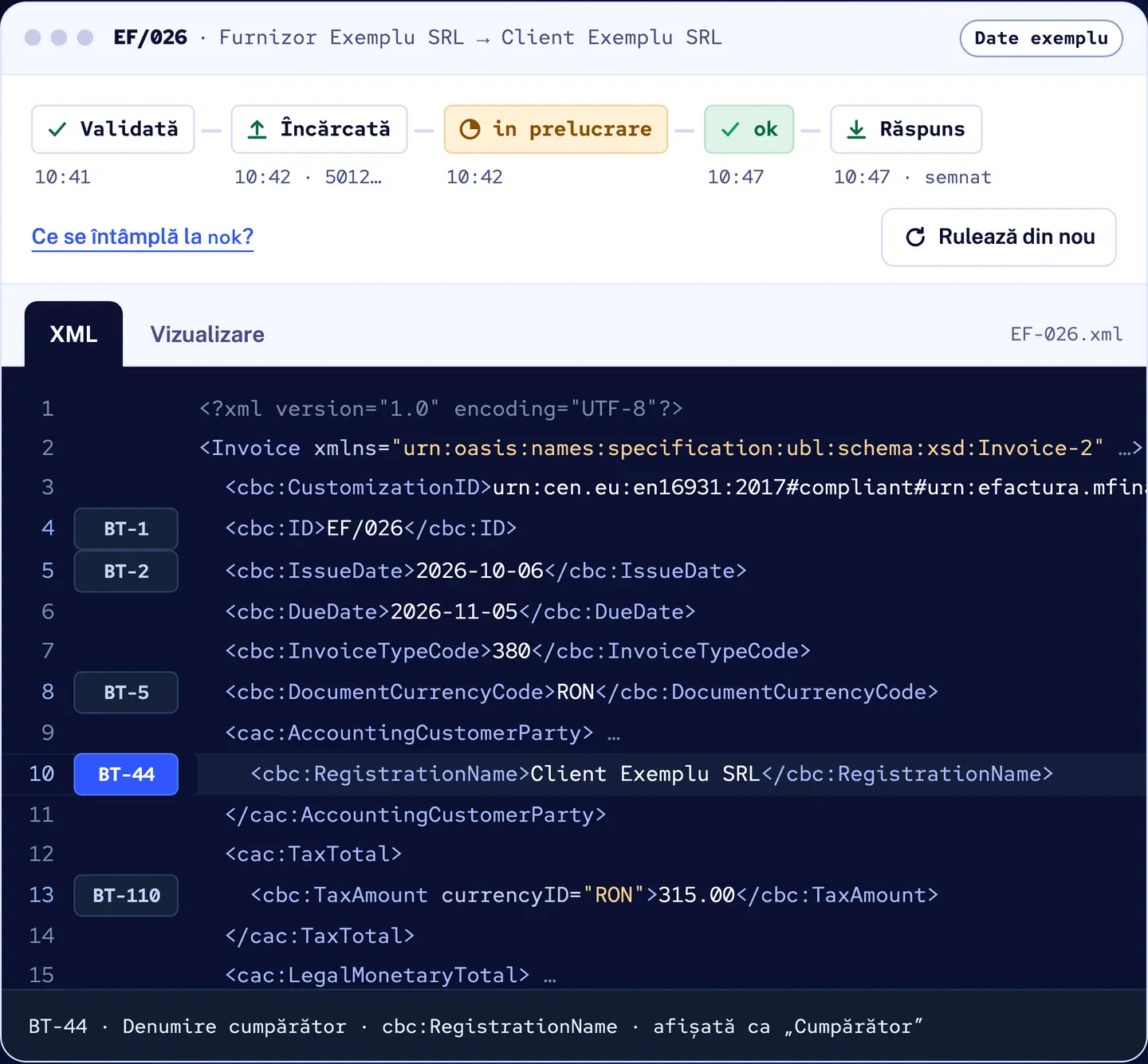The width and height of the screenshot is (1148, 1064).
Task: Follow the 'Ce se întâmplă la nok?' link
Action: point(143,237)
